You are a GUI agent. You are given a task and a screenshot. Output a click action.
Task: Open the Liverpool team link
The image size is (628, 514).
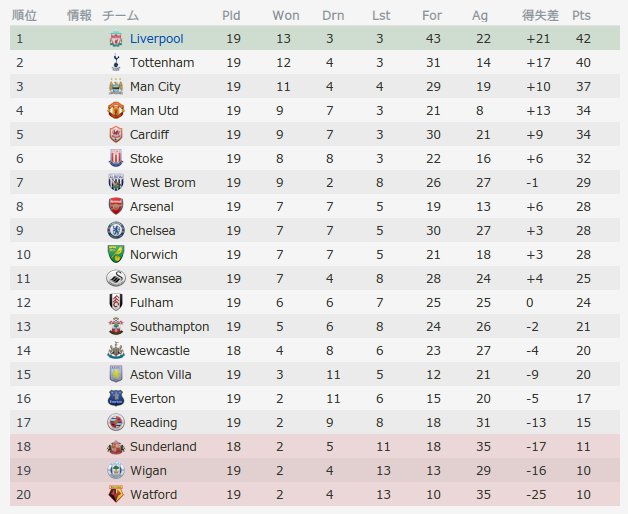[157, 39]
